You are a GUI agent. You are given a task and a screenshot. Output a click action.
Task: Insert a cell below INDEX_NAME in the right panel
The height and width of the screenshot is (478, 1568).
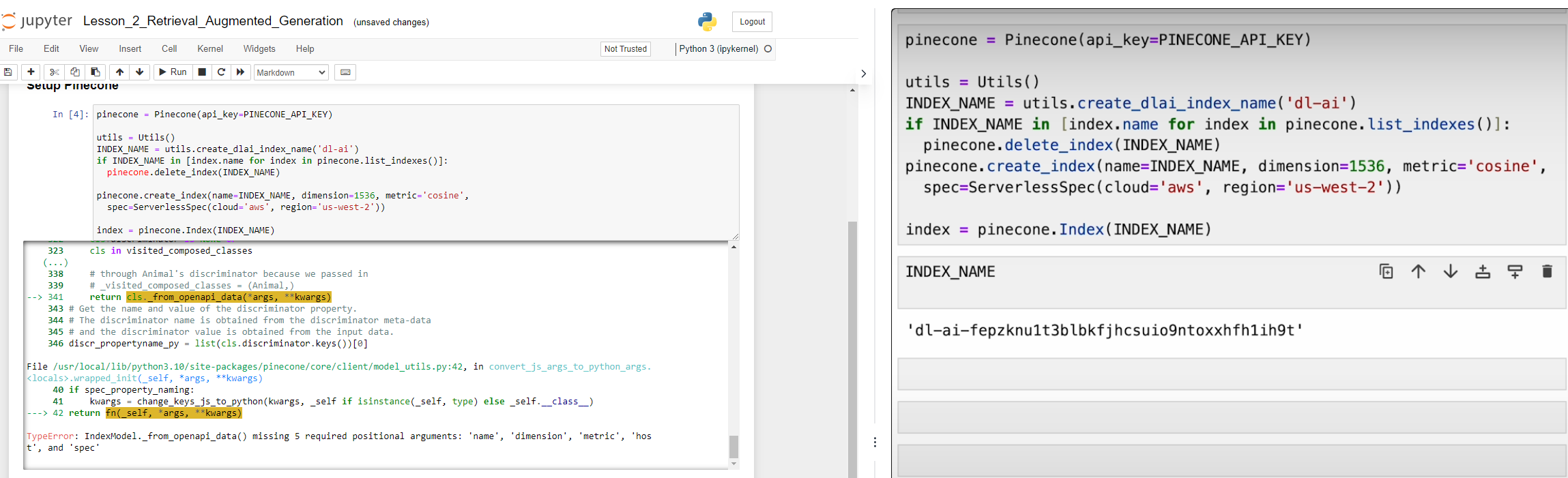[1515, 271]
